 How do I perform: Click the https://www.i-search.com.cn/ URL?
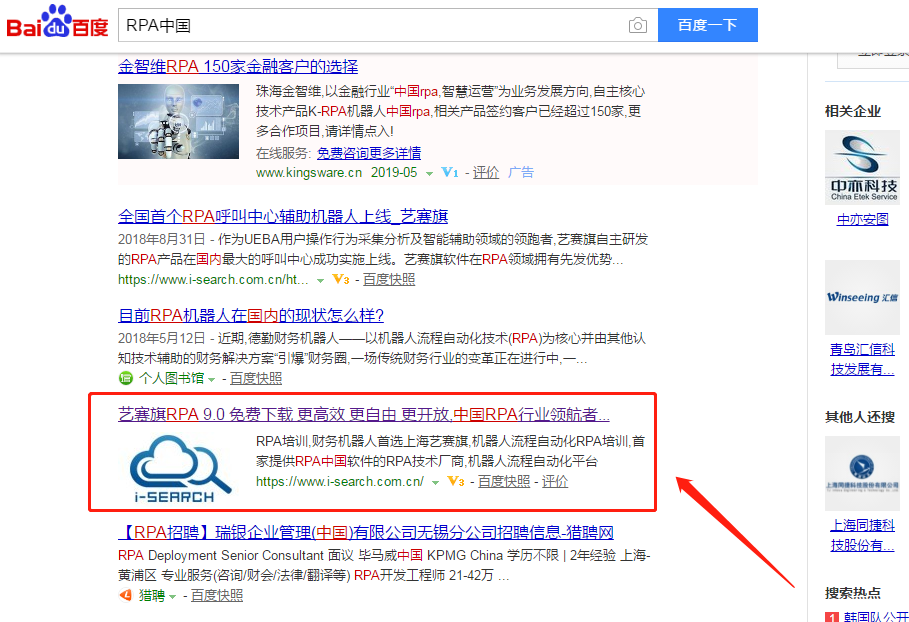pos(340,482)
